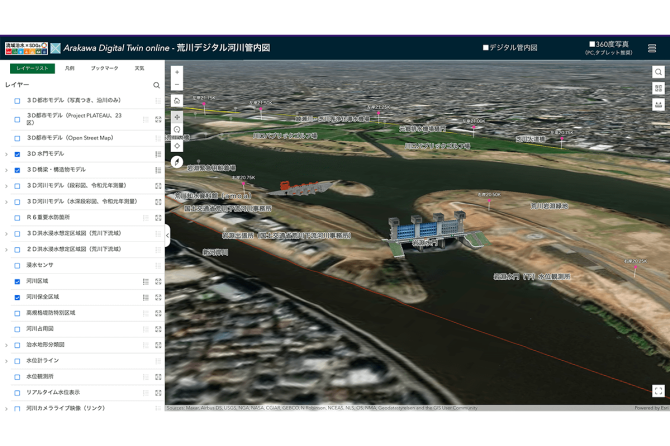Expand 河川カメラライブ映像 layer group
The width and height of the screenshot is (670, 446).
coord(6,409)
